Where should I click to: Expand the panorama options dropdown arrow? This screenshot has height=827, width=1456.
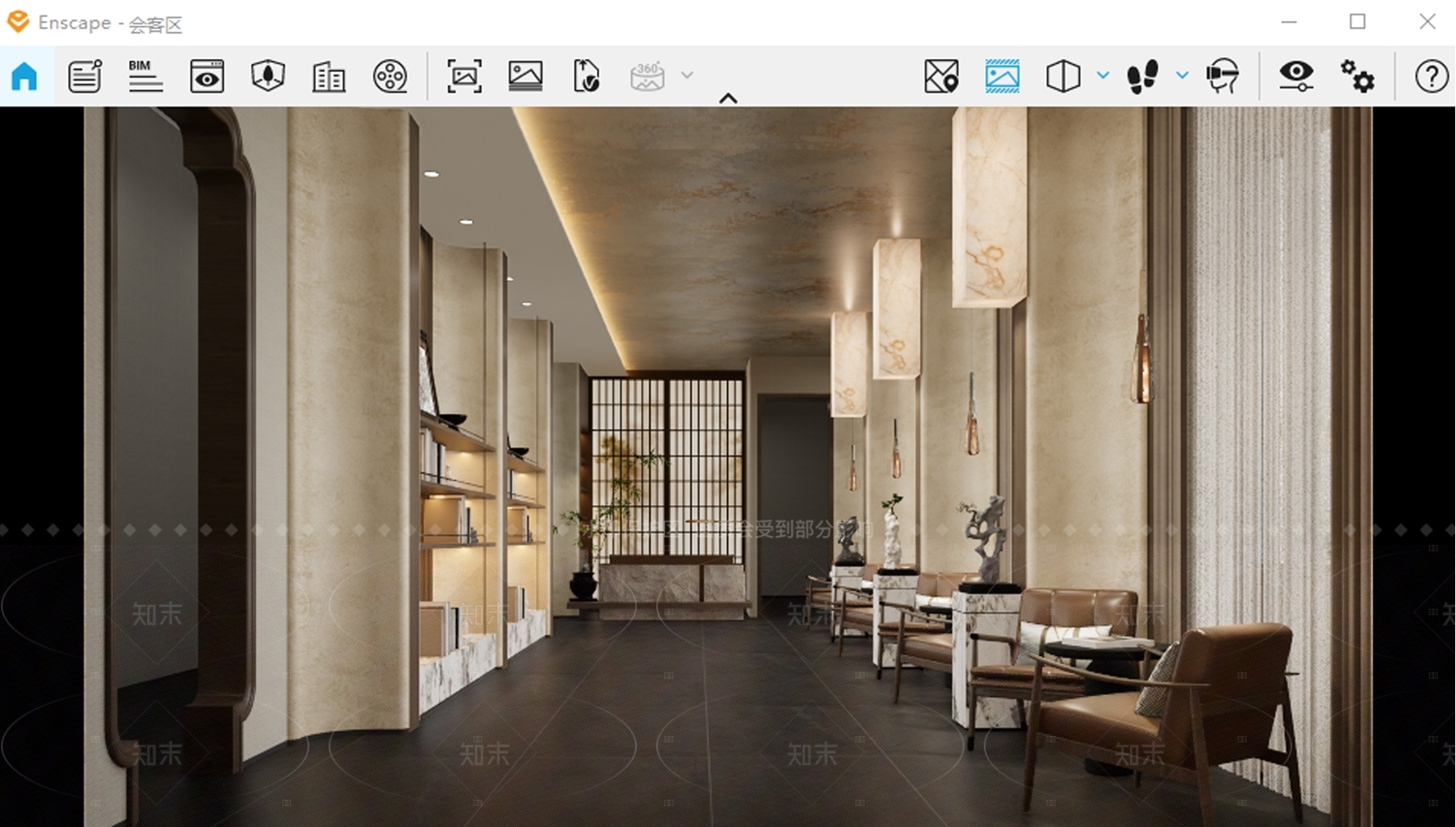[x=687, y=76]
